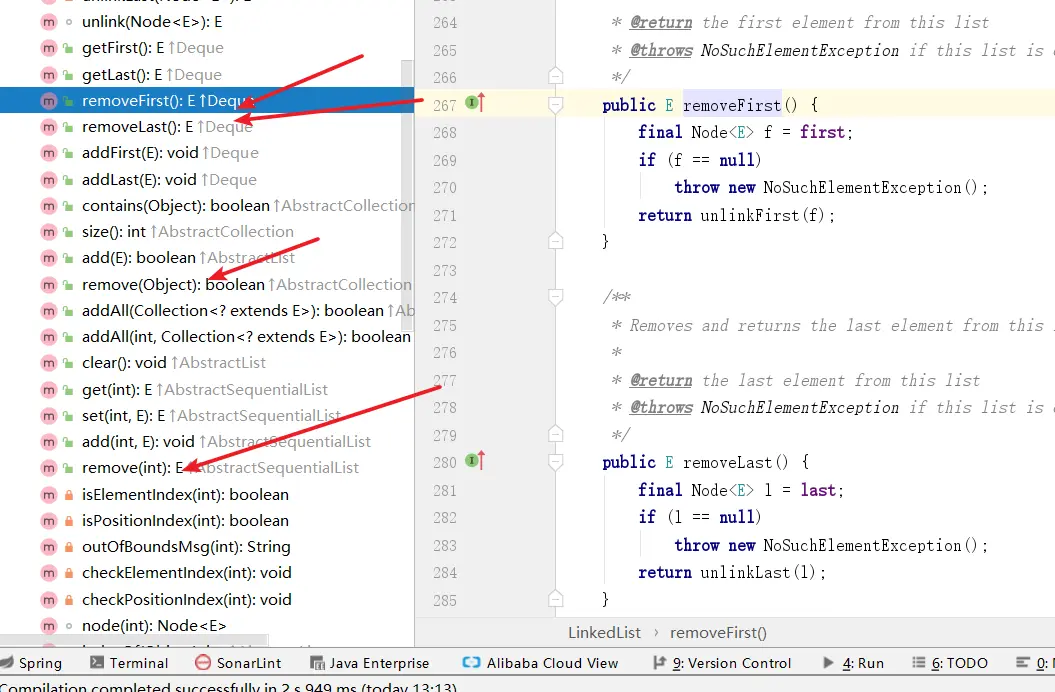
Task: Open the Spring tool window
Action: 32,663
